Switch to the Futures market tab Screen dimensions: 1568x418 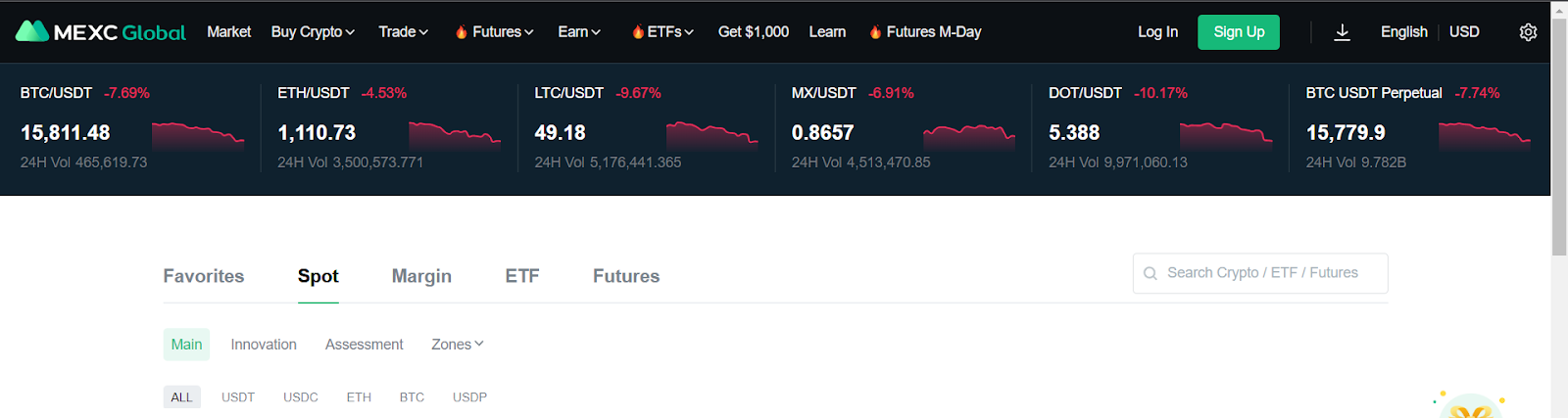pos(626,276)
